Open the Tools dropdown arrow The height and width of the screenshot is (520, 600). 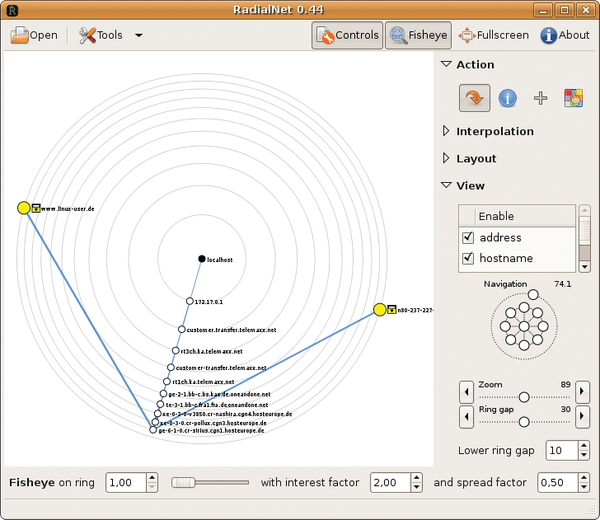click(x=138, y=35)
